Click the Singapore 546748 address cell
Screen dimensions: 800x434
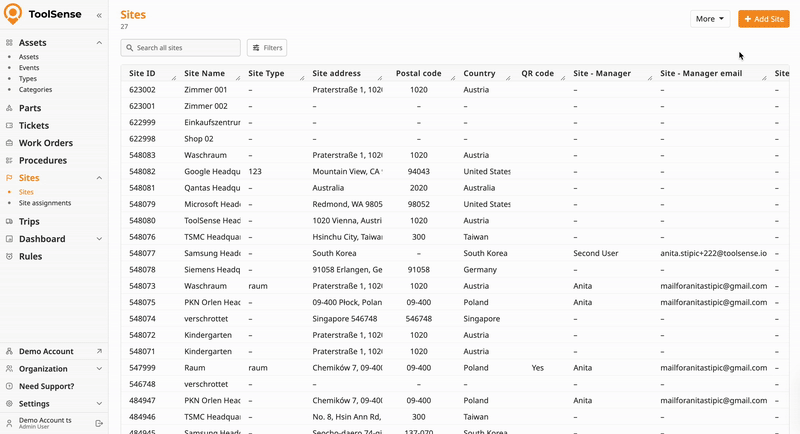pos(345,319)
